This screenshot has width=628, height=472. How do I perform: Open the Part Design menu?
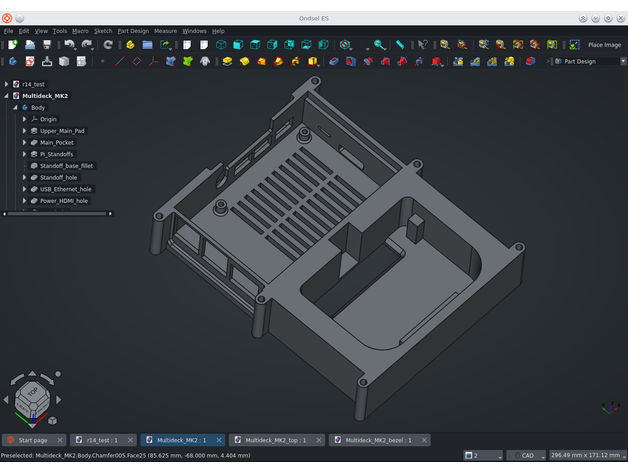pos(133,31)
